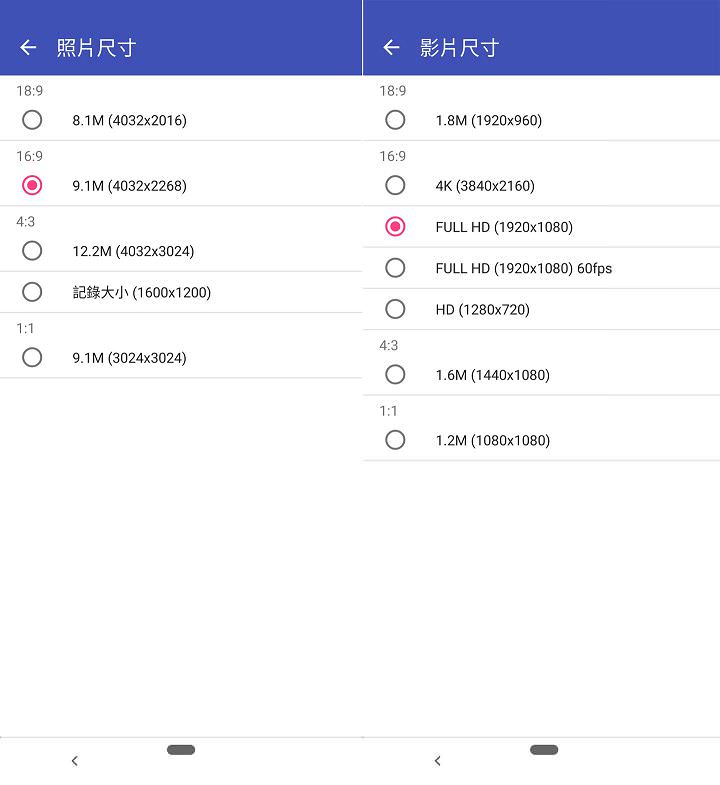
Task: Tap the home pill under the video size list
Action: (544, 750)
